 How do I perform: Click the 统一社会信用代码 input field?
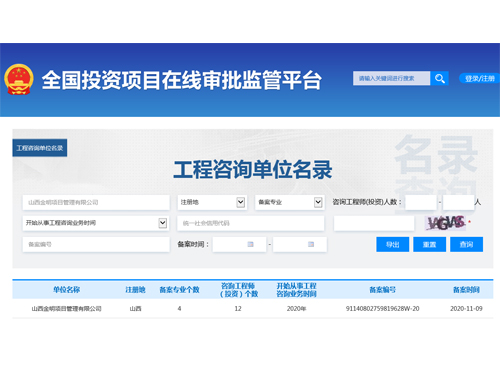tap(251, 223)
